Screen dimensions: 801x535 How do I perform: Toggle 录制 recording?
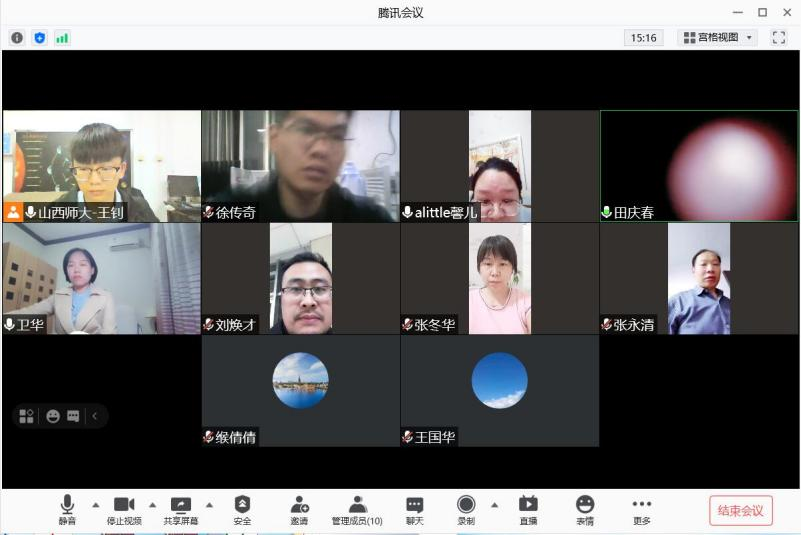466,510
